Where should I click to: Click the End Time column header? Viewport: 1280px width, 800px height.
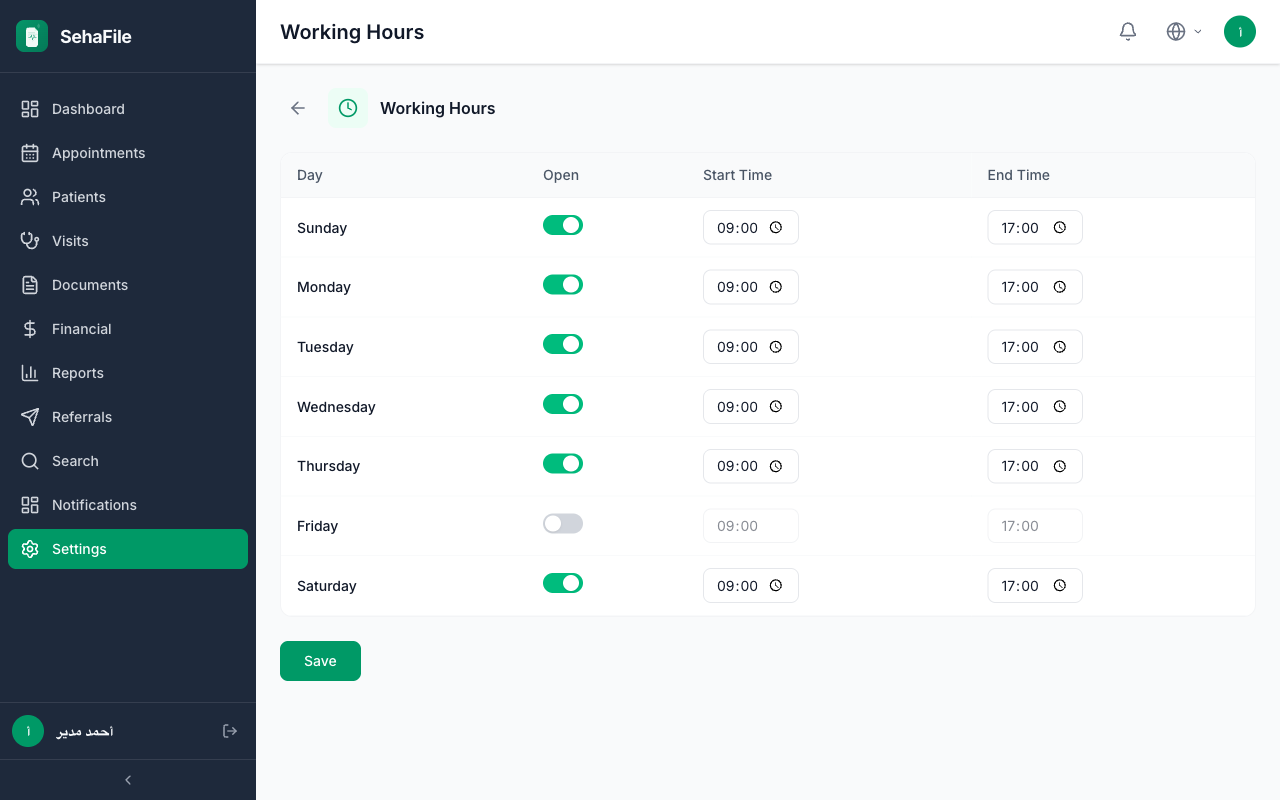point(1018,175)
